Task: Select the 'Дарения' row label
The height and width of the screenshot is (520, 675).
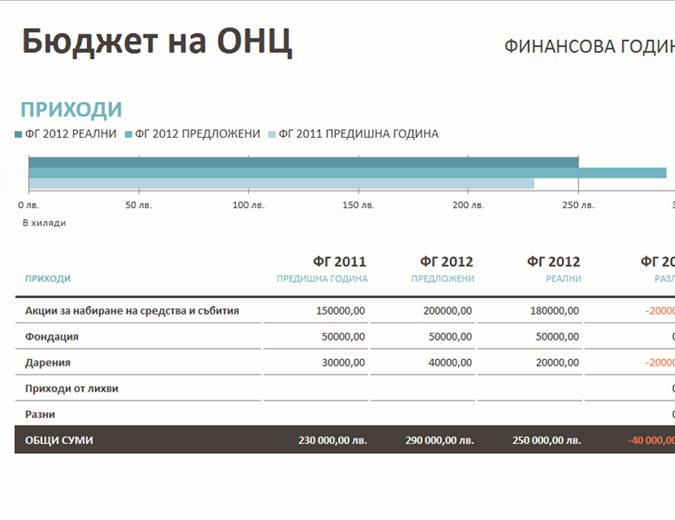Action: point(47,362)
